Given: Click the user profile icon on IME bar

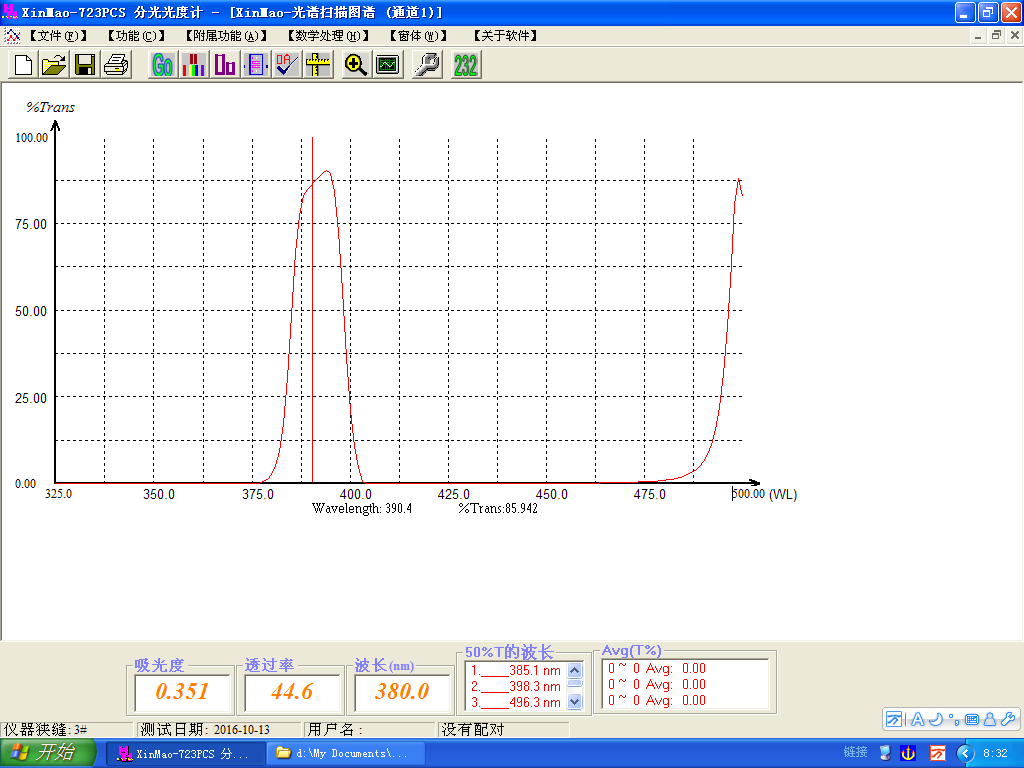Looking at the screenshot, I should pyautogui.click(x=990, y=719).
